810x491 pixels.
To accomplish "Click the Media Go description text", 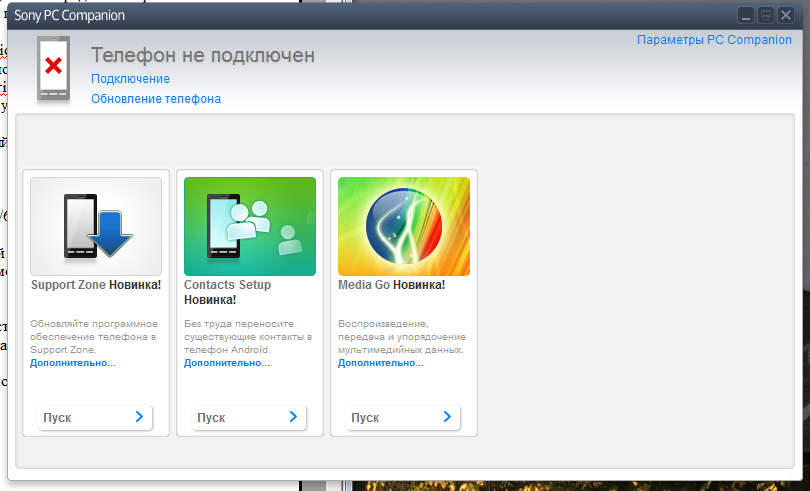I will pyautogui.click(x=402, y=336).
